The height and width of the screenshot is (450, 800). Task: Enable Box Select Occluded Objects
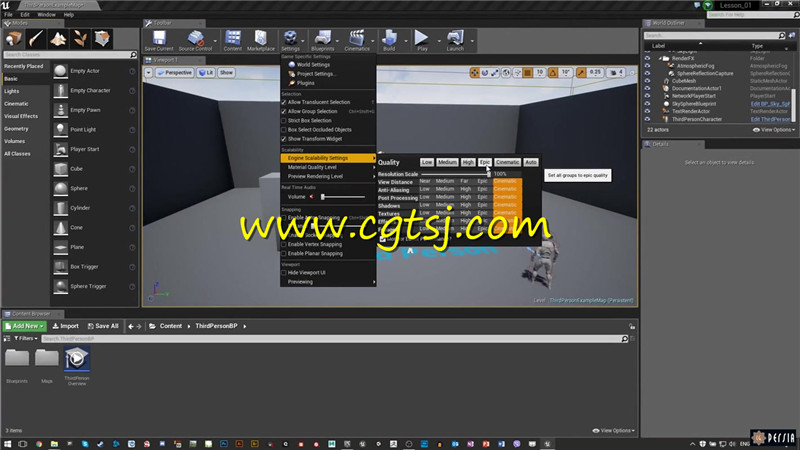click(284, 130)
